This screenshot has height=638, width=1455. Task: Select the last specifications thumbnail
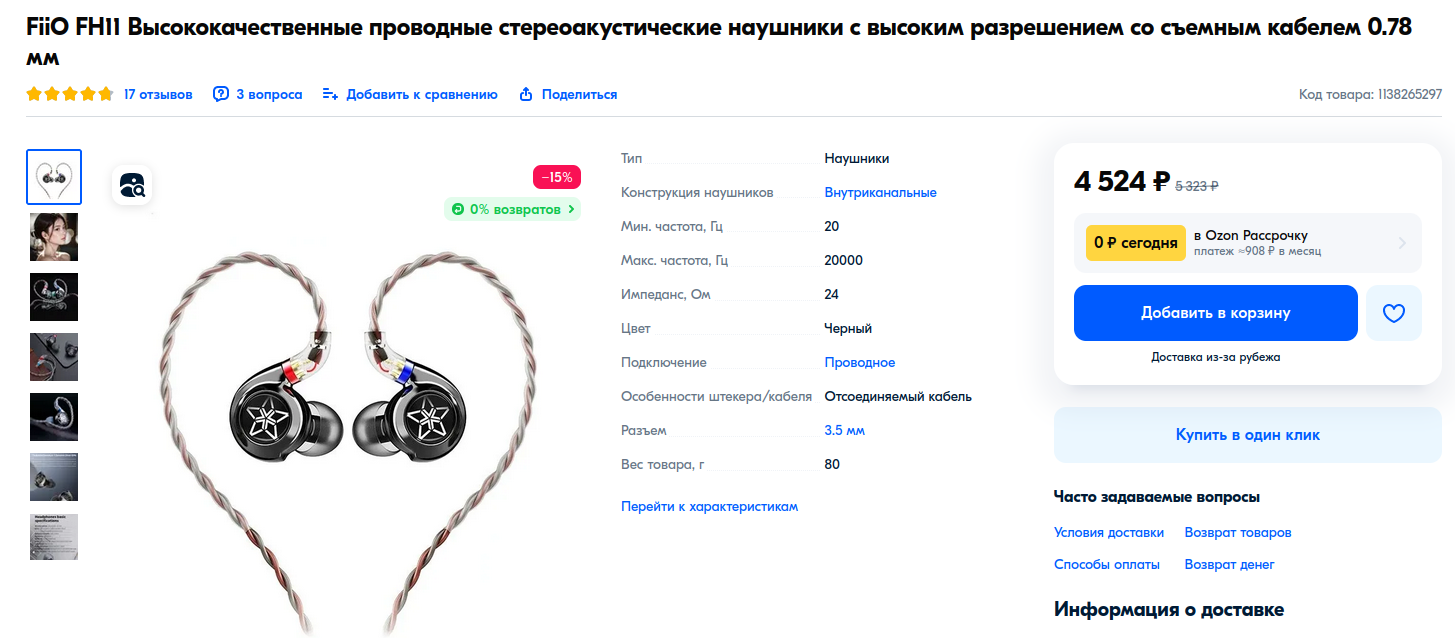tap(54, 537)
